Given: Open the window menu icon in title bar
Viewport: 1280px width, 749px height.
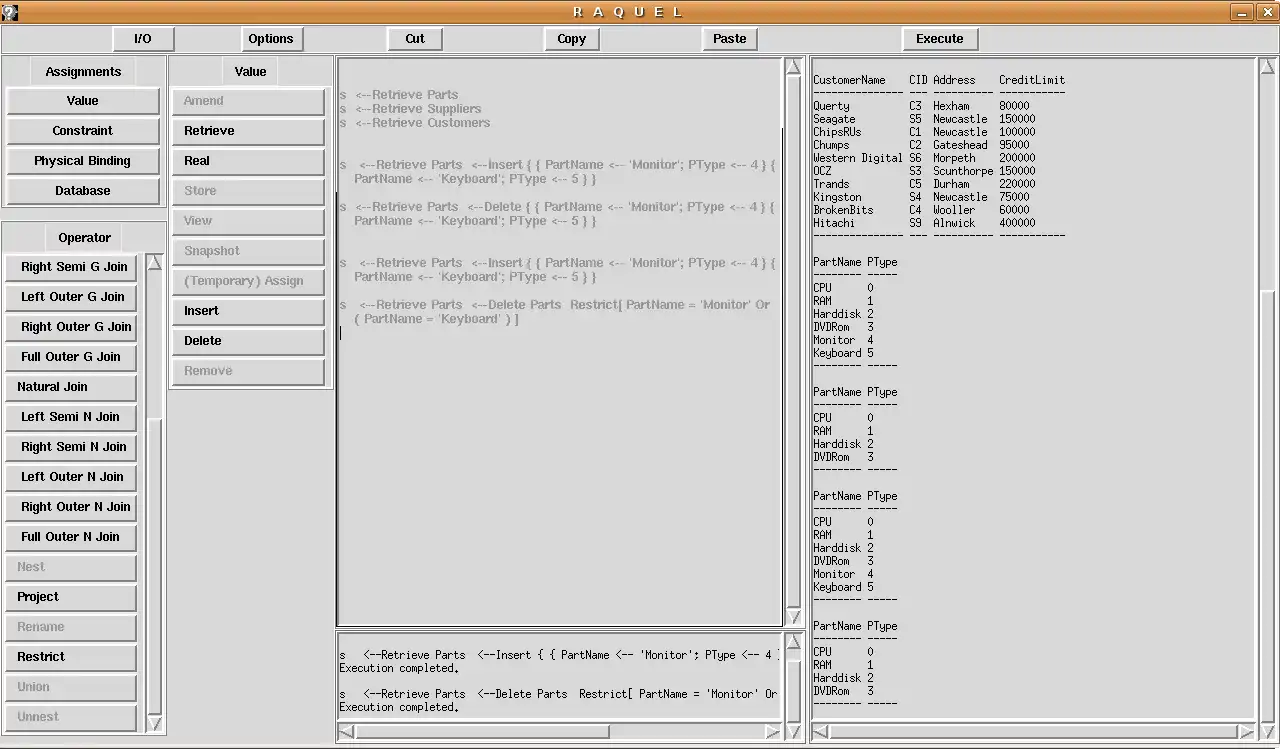Looking at the screenshot, I should pyautogui.click(x=9, y=12).
